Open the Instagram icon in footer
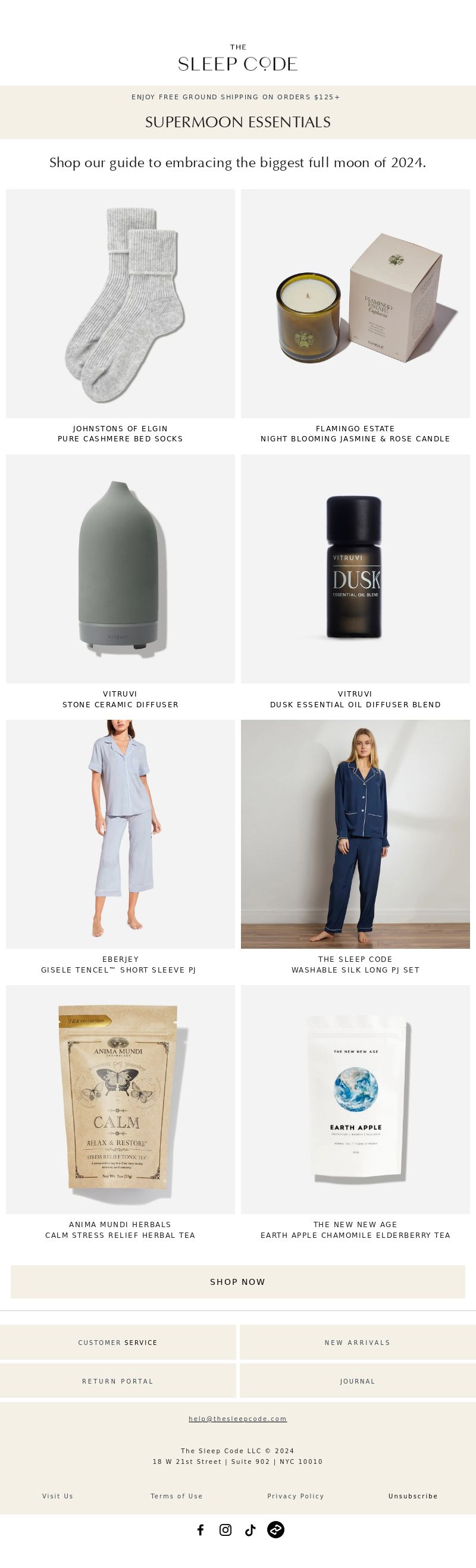Image resolution: width=476 pixels, height=1568 pixels. pyautogui.click(x=226, y=1530)
